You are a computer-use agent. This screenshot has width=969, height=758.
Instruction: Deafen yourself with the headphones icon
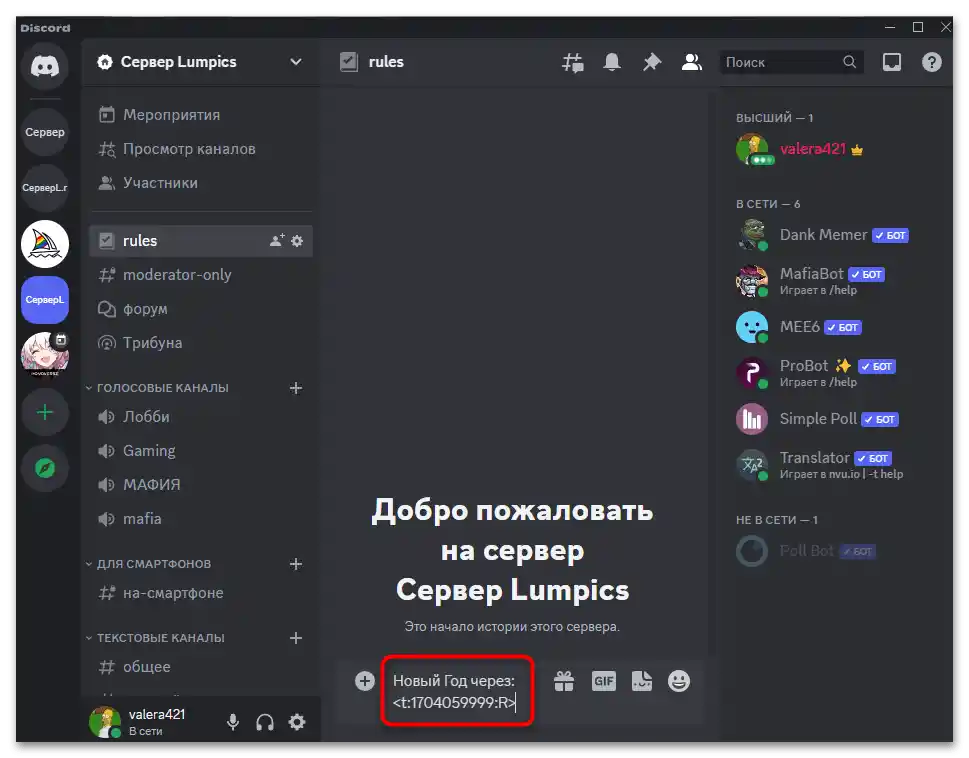click(x=264, y=722)
